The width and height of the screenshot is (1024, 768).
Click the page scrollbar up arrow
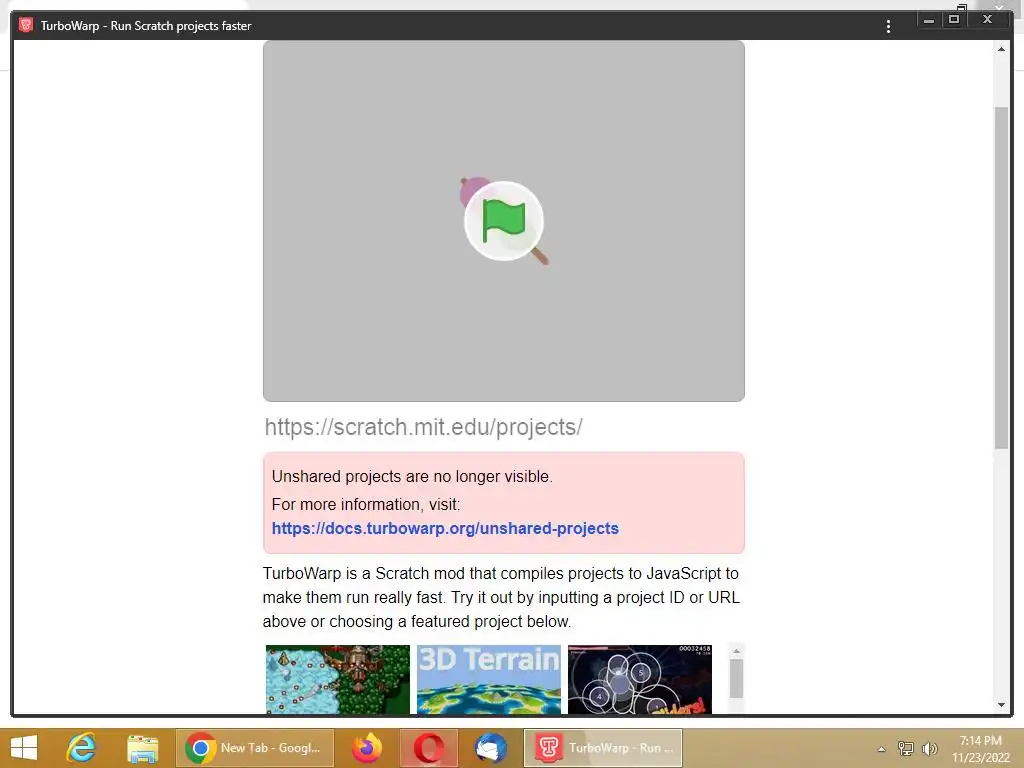1001,49
